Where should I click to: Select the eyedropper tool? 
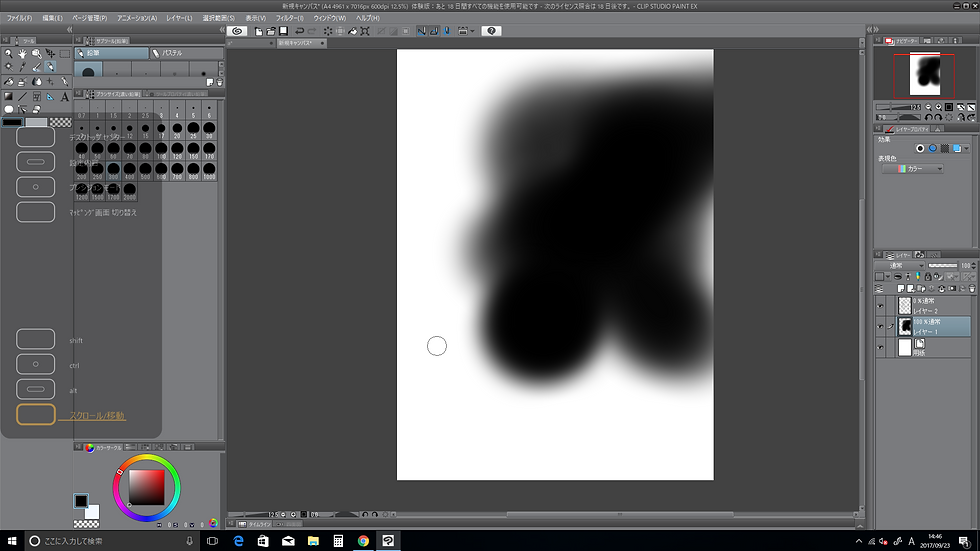[22, 67]
